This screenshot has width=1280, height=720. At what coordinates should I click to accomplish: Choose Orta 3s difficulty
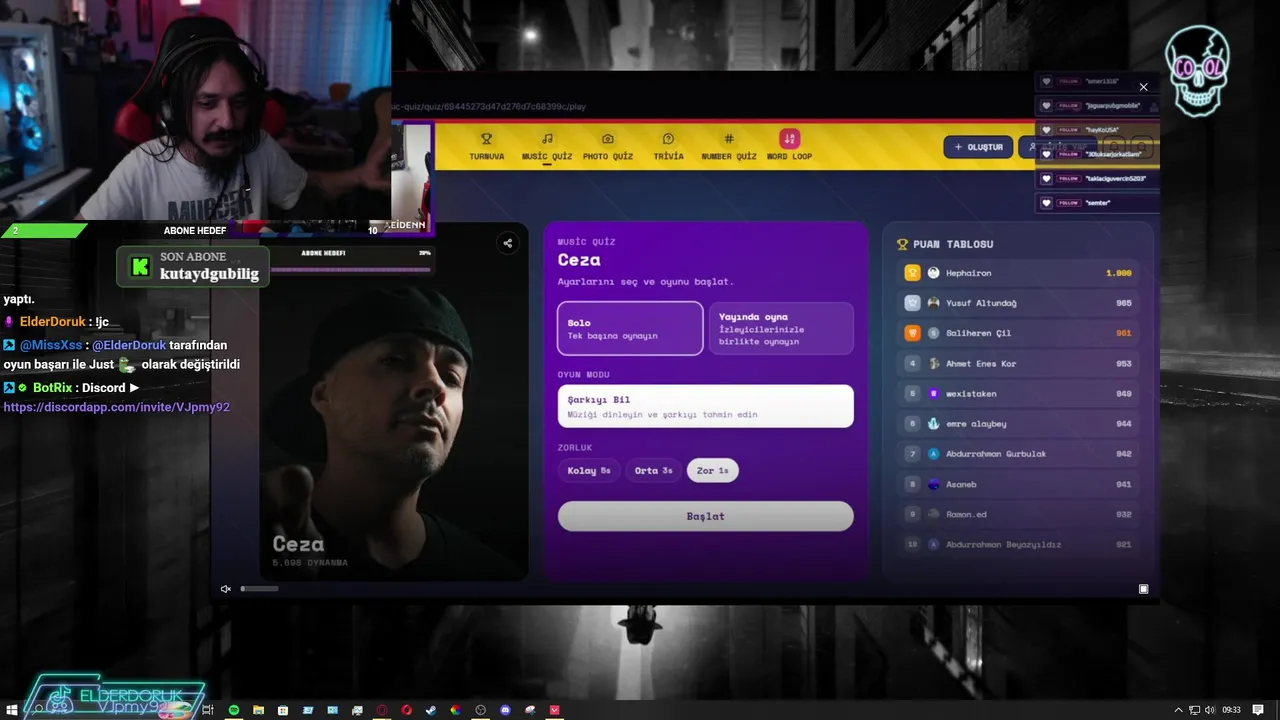(x=653, y=470)
